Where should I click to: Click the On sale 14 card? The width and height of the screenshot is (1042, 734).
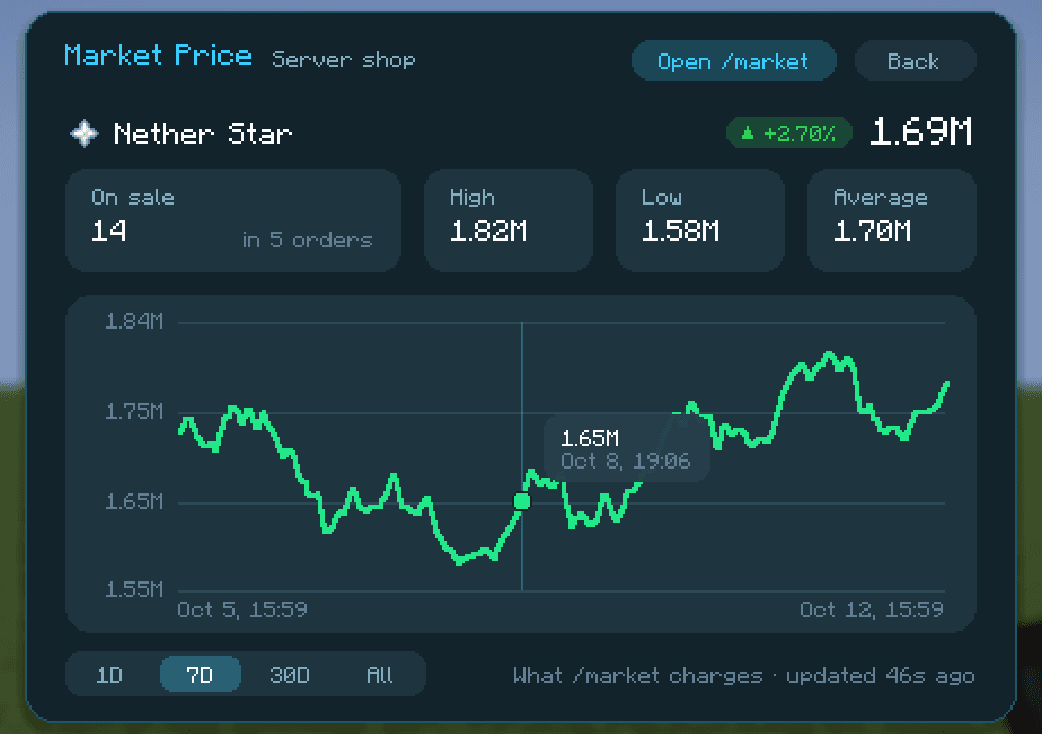pyautogui.click(x=233, y=220)
